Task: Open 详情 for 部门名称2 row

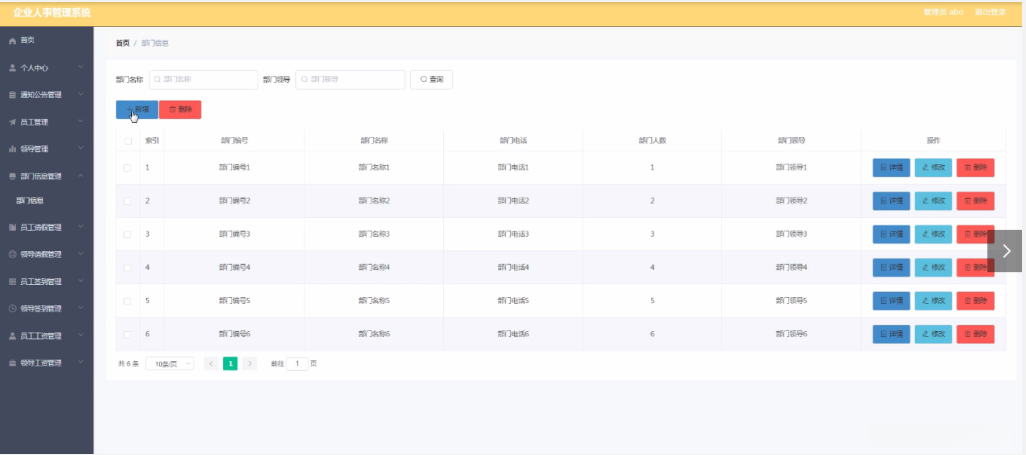Action: pyautogui.click(x=891, y=201)
